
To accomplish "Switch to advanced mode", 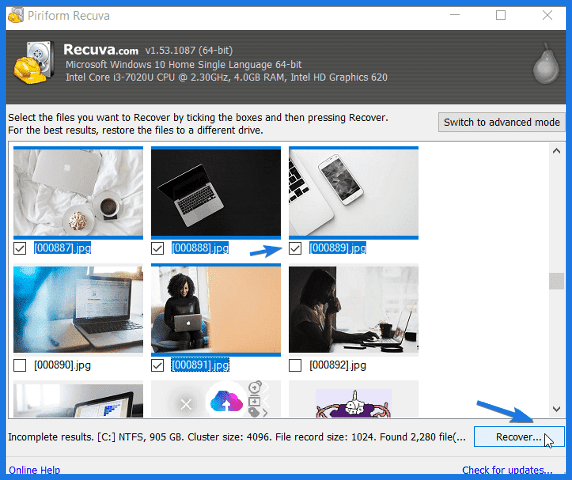I will tap(502, 122).
